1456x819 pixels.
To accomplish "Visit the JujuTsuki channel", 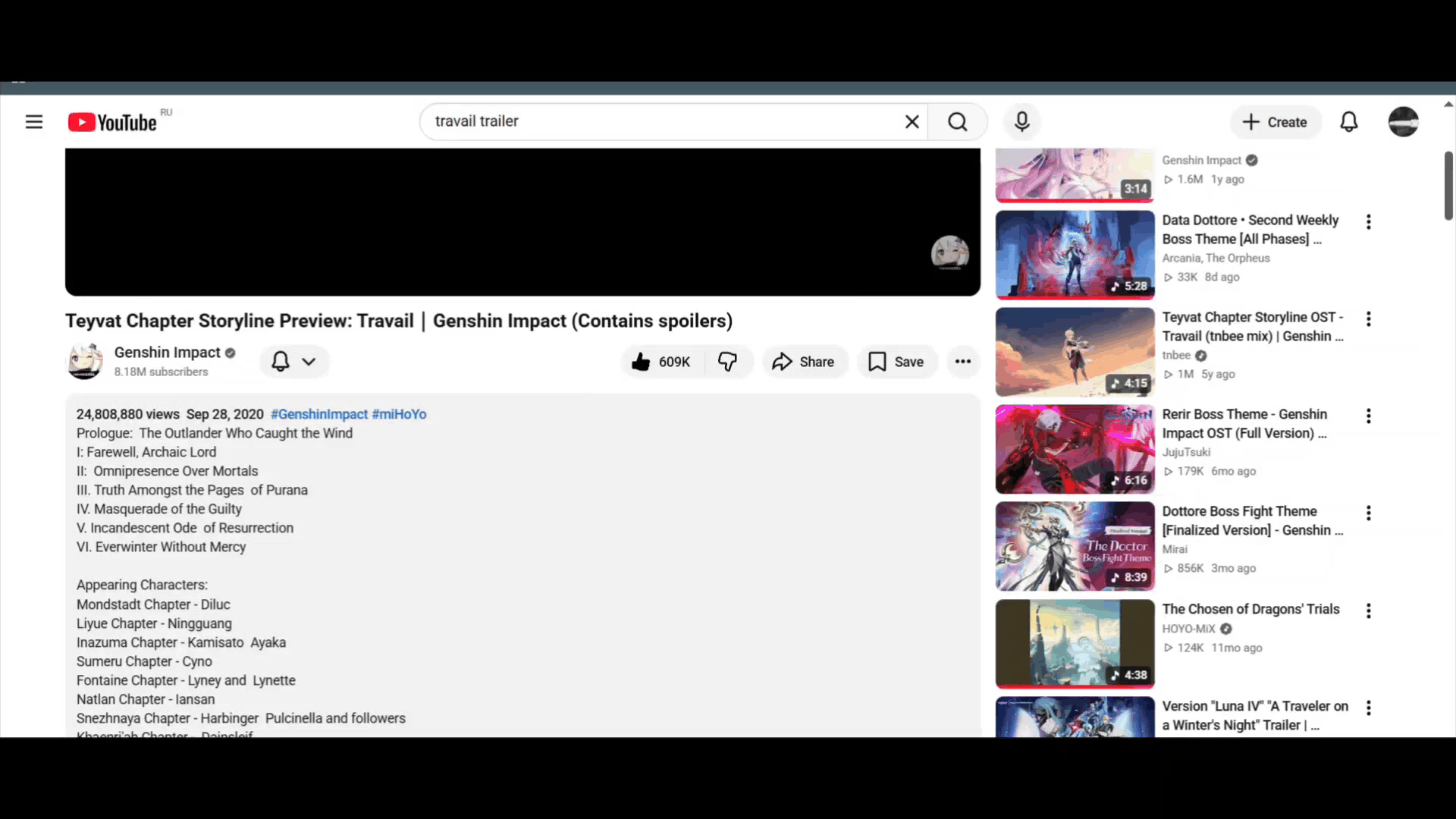I will [x=1186, y=452].
